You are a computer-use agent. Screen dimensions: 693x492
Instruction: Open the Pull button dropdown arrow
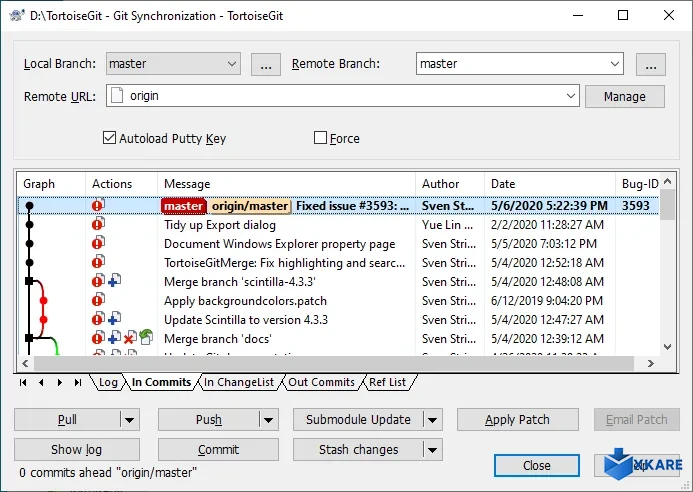coord(129,420)
